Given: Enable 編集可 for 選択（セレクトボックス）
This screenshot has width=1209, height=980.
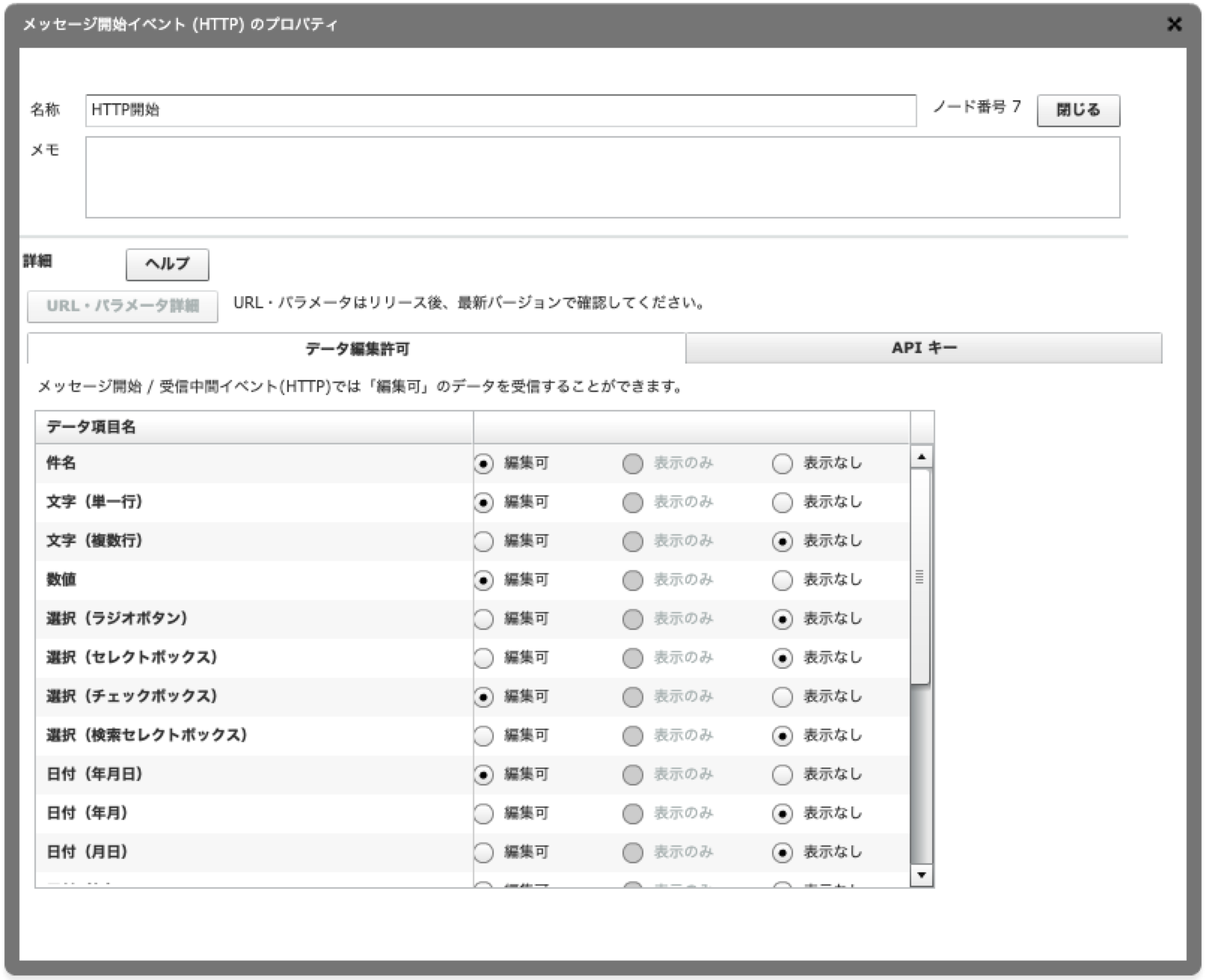Looking at the screenshot, I should coord(484,658).
